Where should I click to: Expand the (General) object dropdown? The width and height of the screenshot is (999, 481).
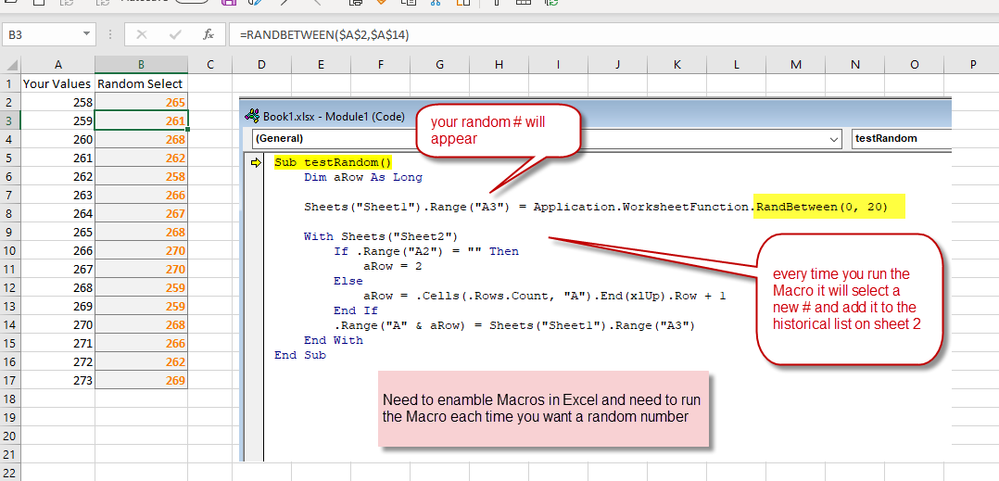point(833,138)
